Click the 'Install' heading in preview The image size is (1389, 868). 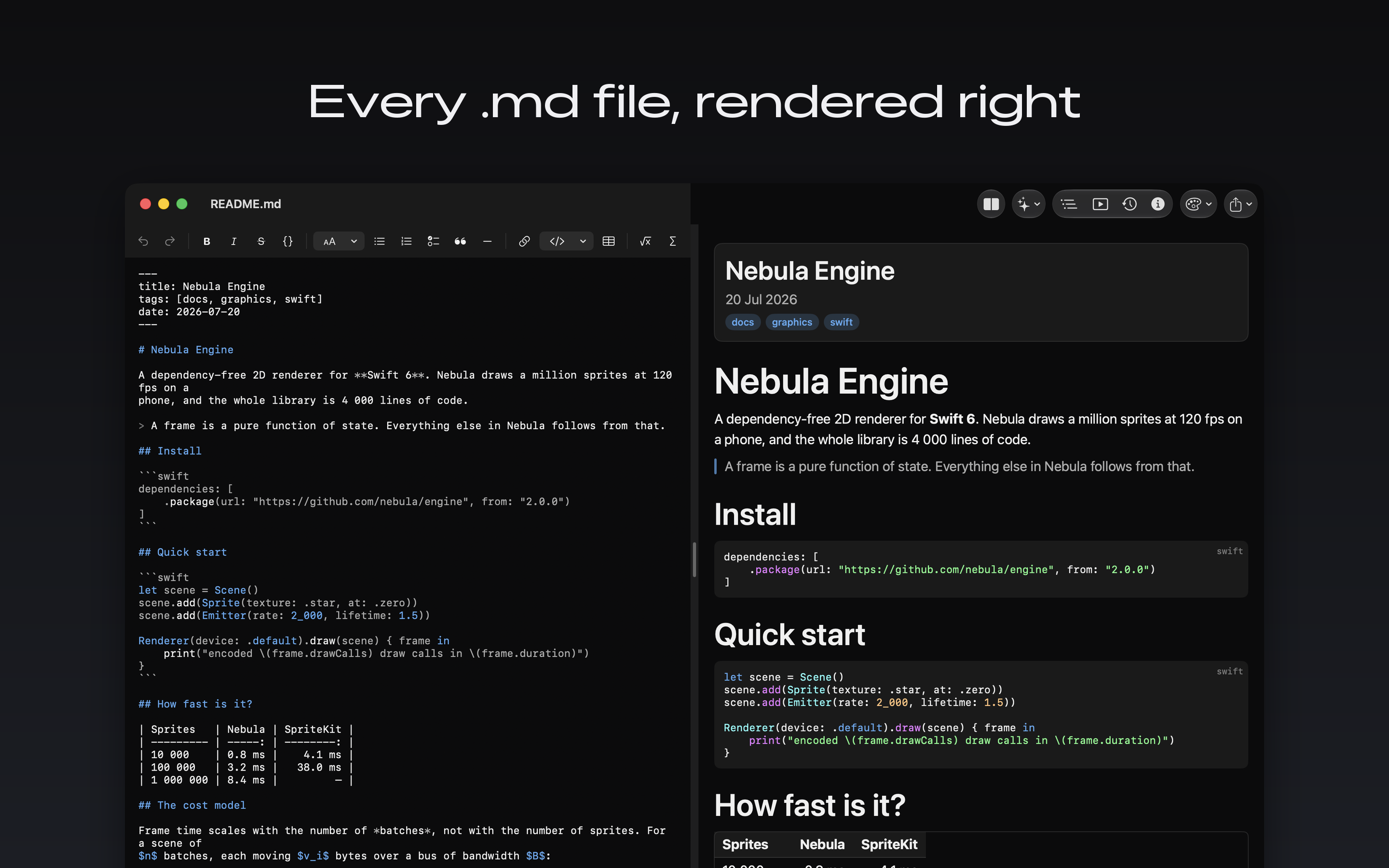pos(755,515)
